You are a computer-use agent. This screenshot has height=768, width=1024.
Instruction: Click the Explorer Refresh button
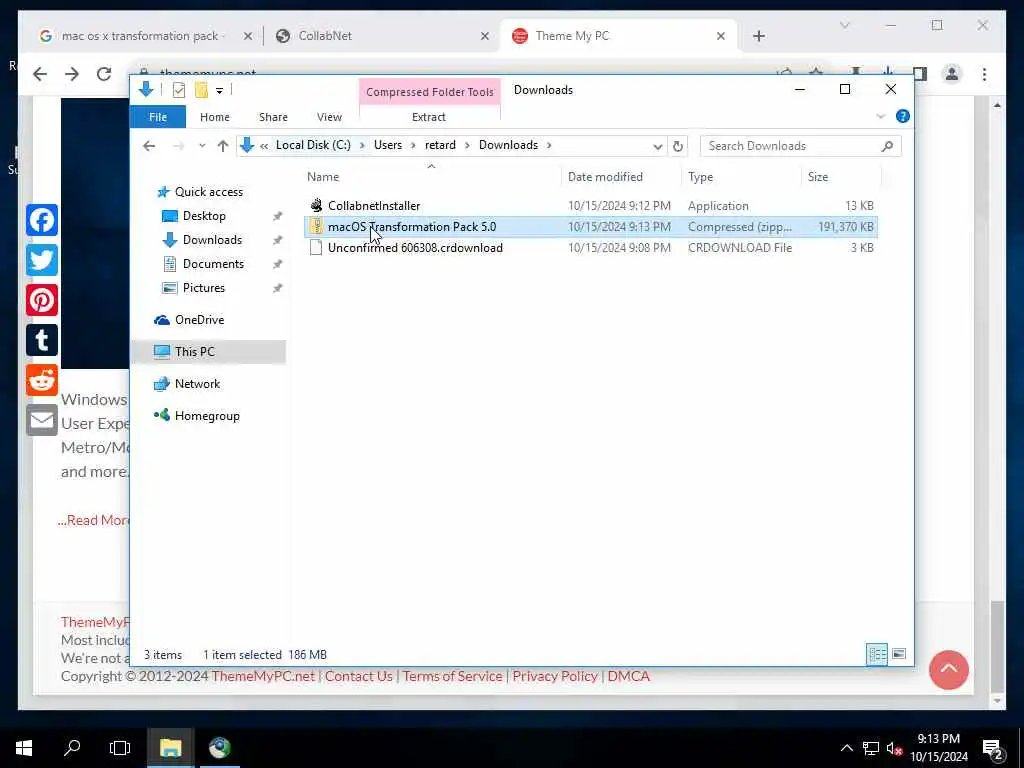click(x=678, y=146)
